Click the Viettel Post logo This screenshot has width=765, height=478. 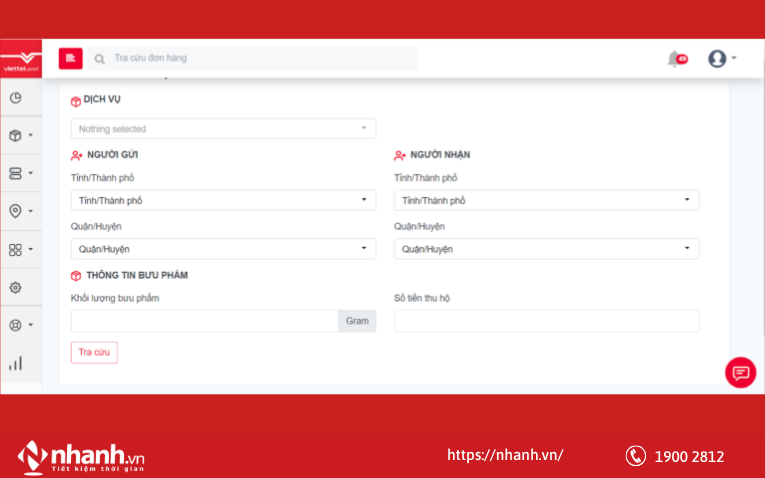click(21, 59)
